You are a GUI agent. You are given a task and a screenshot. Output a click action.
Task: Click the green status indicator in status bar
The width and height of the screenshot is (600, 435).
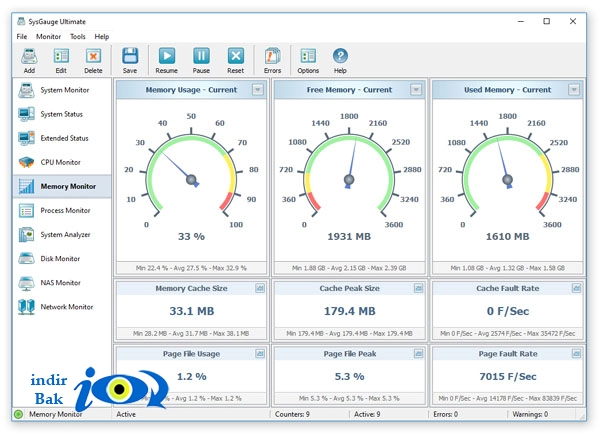pyautogui.click(x=18, y=414)
